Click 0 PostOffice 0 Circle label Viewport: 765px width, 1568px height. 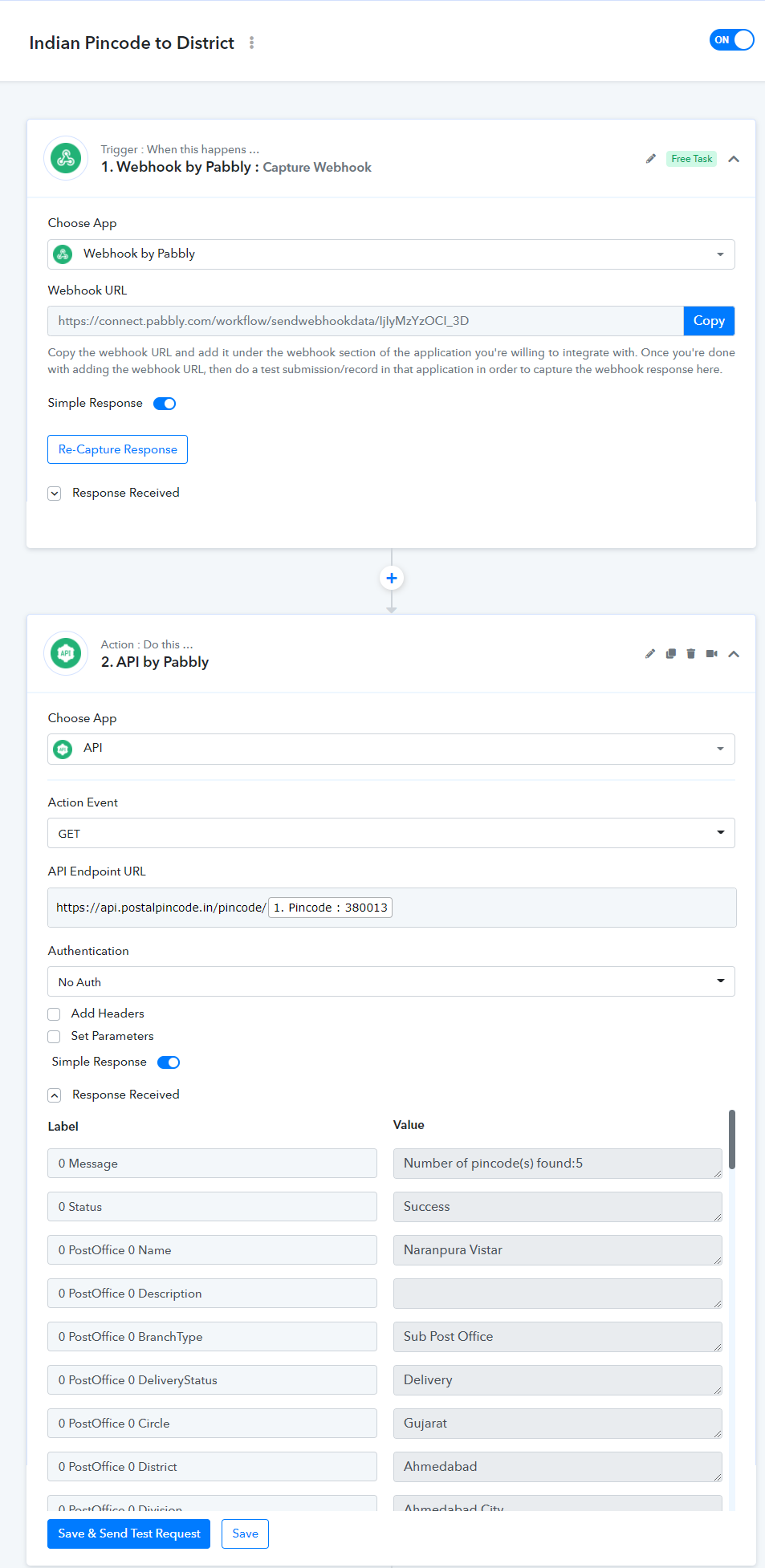point(212,1424)
